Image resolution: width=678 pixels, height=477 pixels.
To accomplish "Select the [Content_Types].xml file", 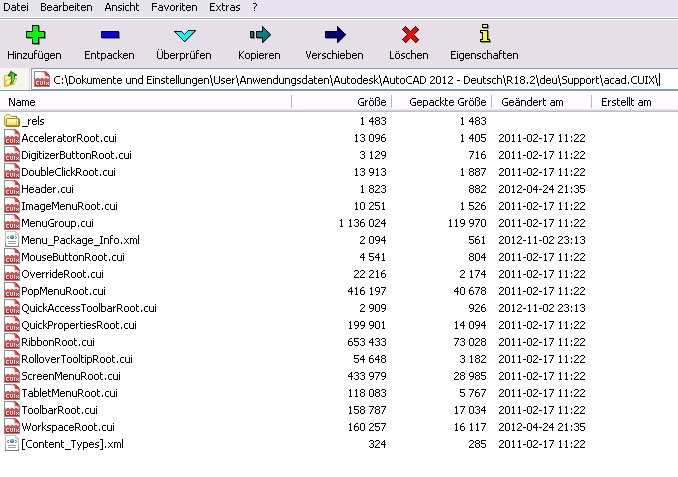I will (x=72, y=444).
